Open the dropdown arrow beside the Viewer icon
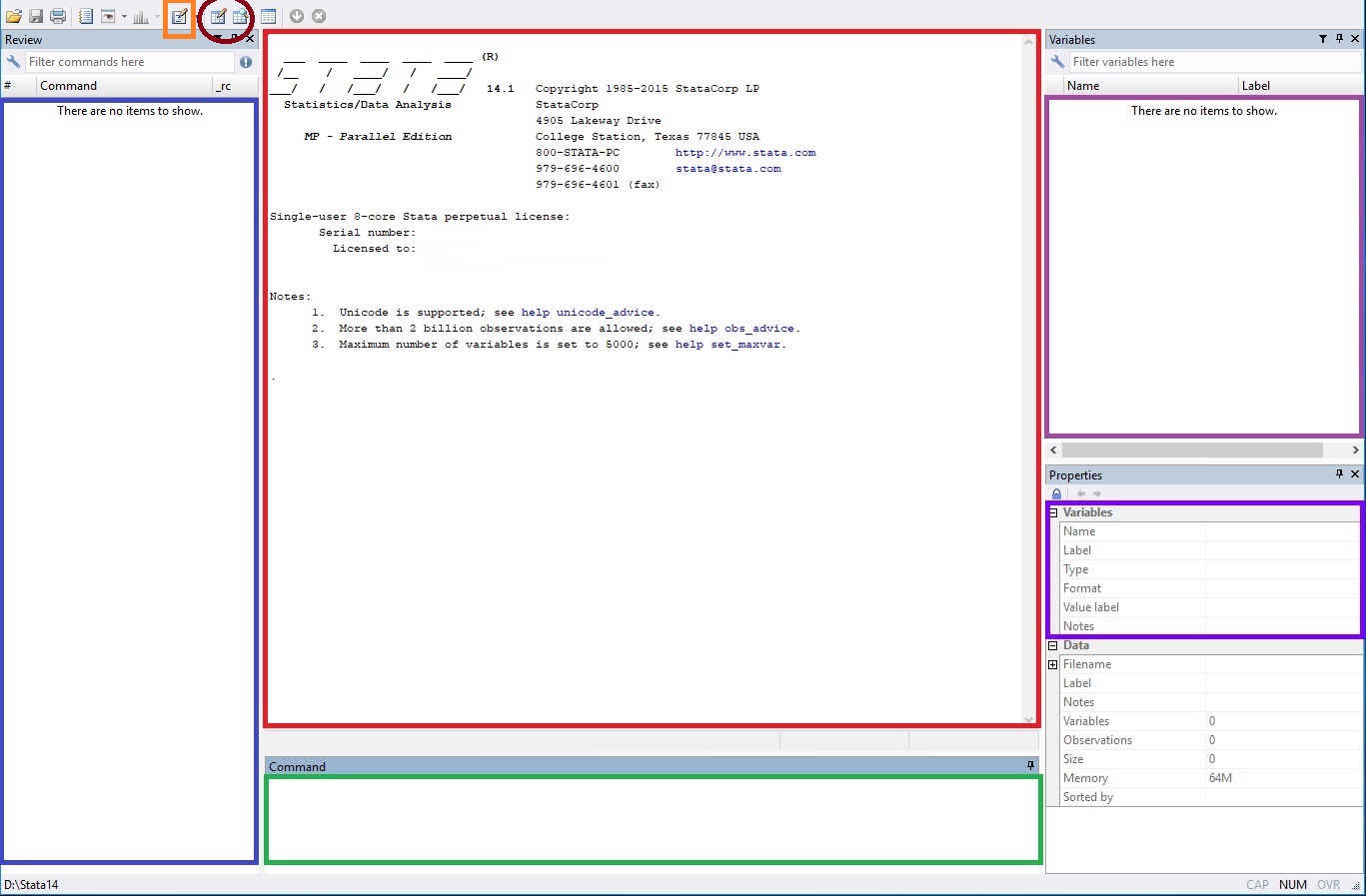 [x=124, y=16]
